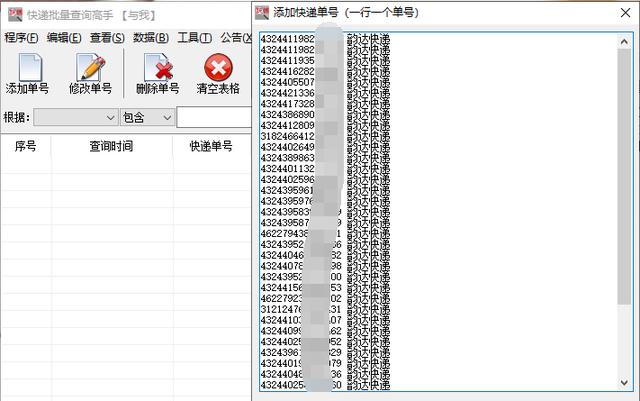Click the scroll up arrow in tracking list
Viewport: 640px width, 401px height.
click(624, 41)
